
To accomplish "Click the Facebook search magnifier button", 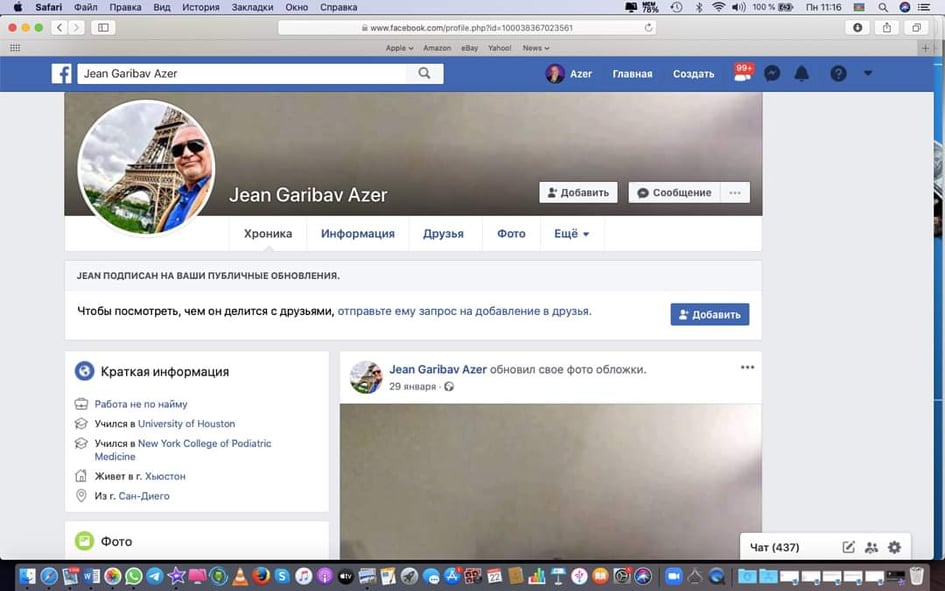I will (x=424, y=73).
